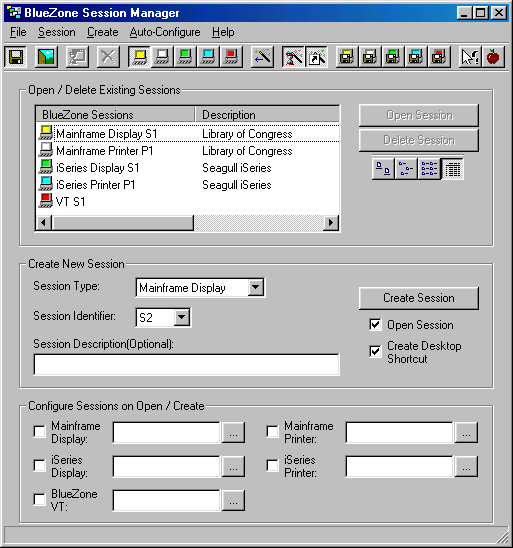The width and height of the screenshot is (513, 548).
Task: Browse for iSeries Display configuration file
Action: coord(233,466)
